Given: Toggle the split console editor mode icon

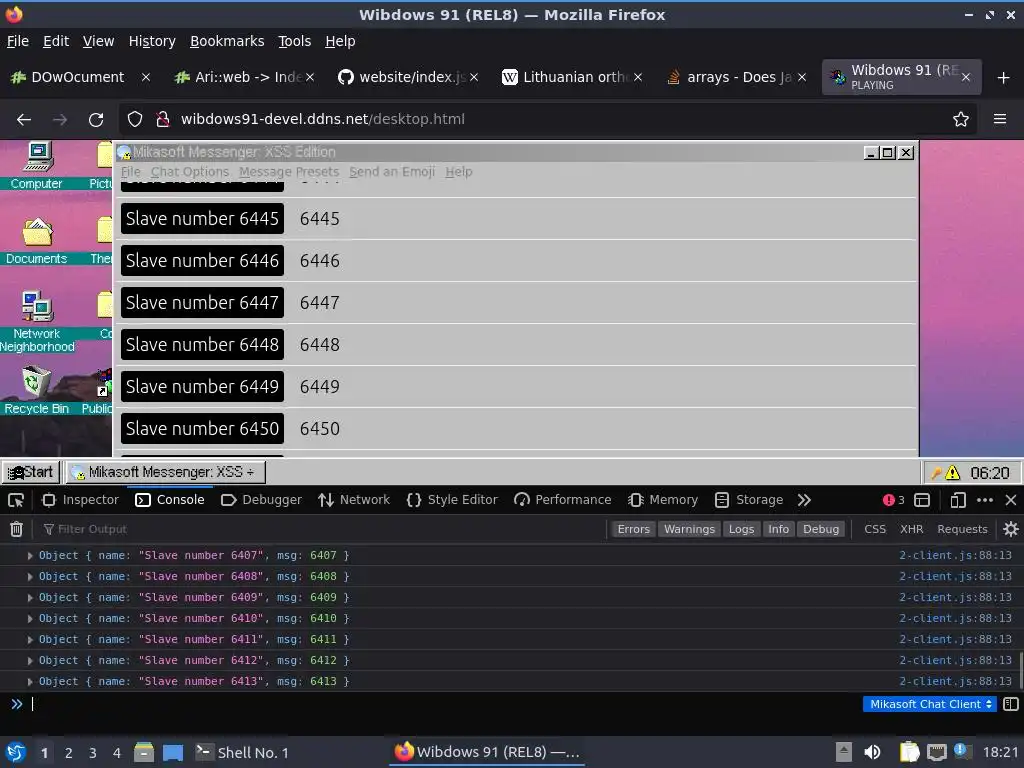Looking at the screenshot, I should tap(1011, 704).
